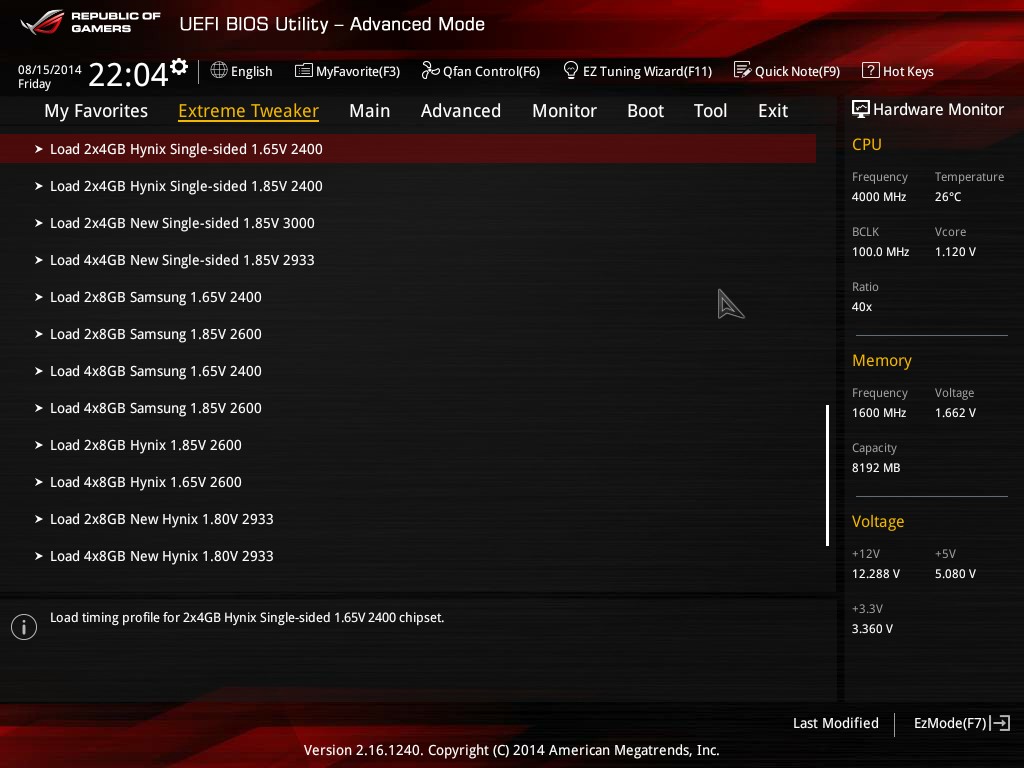Select Load 2x4GB Hynix Single-sided 1.65V 2400
The image size is (1024, 768).
(x=408, y=149)
